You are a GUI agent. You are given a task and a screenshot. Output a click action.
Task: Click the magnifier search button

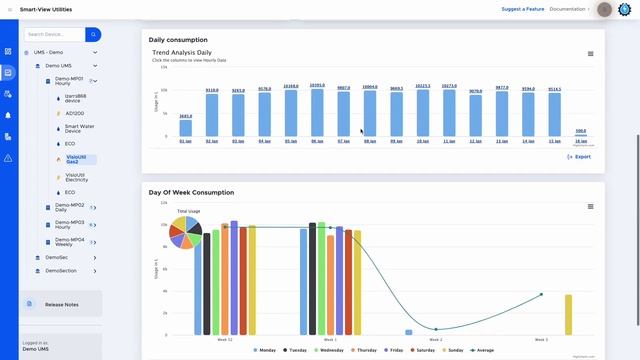click(x=93, y=35)
